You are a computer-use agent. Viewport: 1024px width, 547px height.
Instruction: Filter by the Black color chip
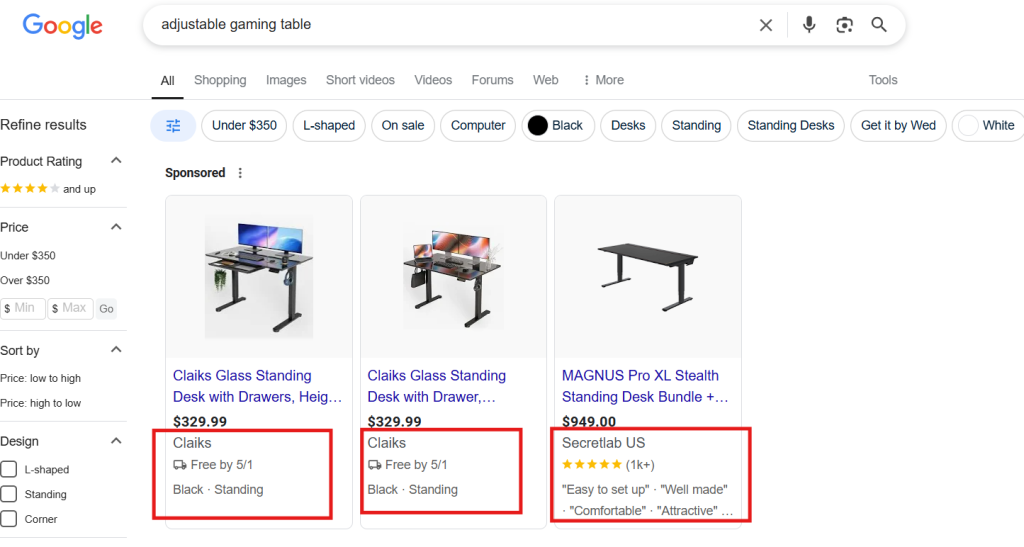pyautogui.click(x=558, y=126)
